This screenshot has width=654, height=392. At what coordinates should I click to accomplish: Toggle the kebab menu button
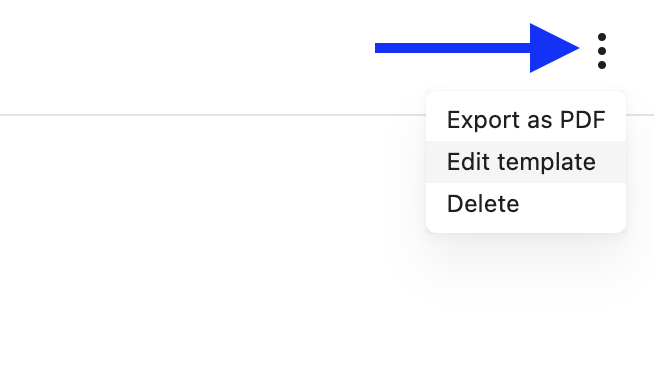(601, 51)
